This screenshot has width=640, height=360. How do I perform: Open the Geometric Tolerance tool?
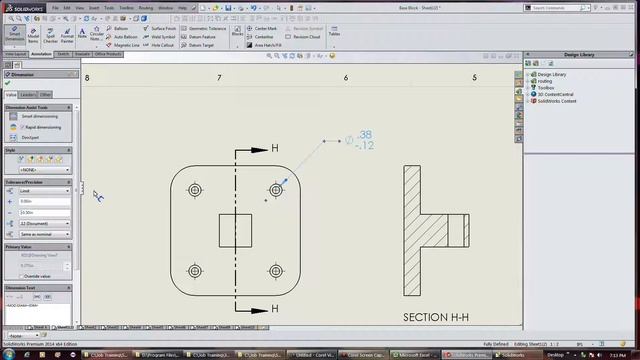click(204, 29)
